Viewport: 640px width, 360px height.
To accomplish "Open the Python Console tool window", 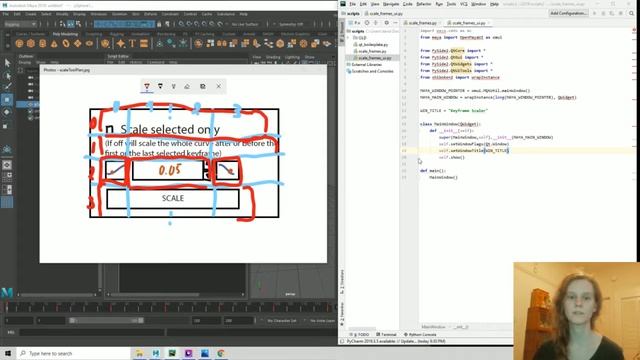I will click(420, 335).
